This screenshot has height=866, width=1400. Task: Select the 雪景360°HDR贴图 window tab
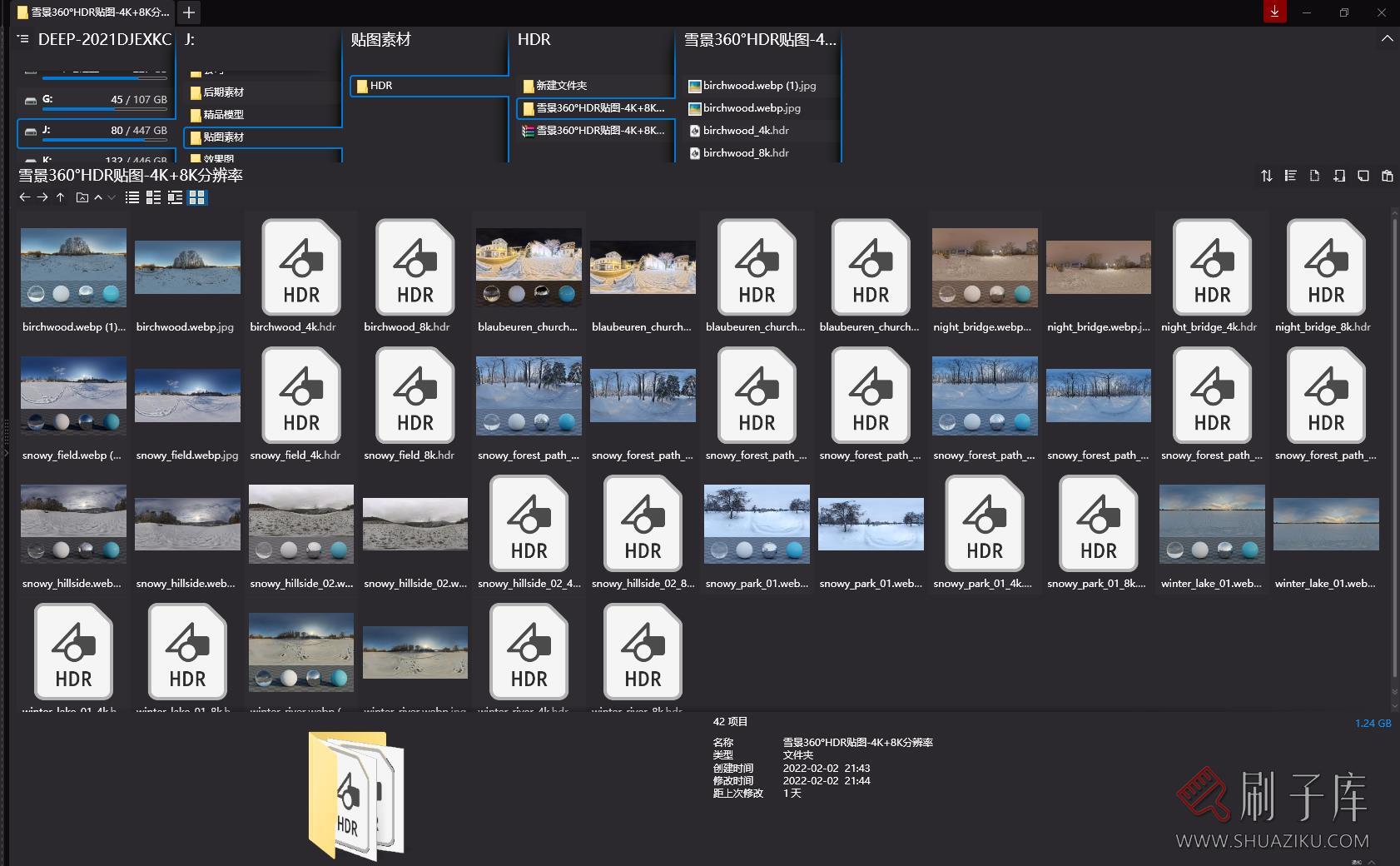coord(93,12)
